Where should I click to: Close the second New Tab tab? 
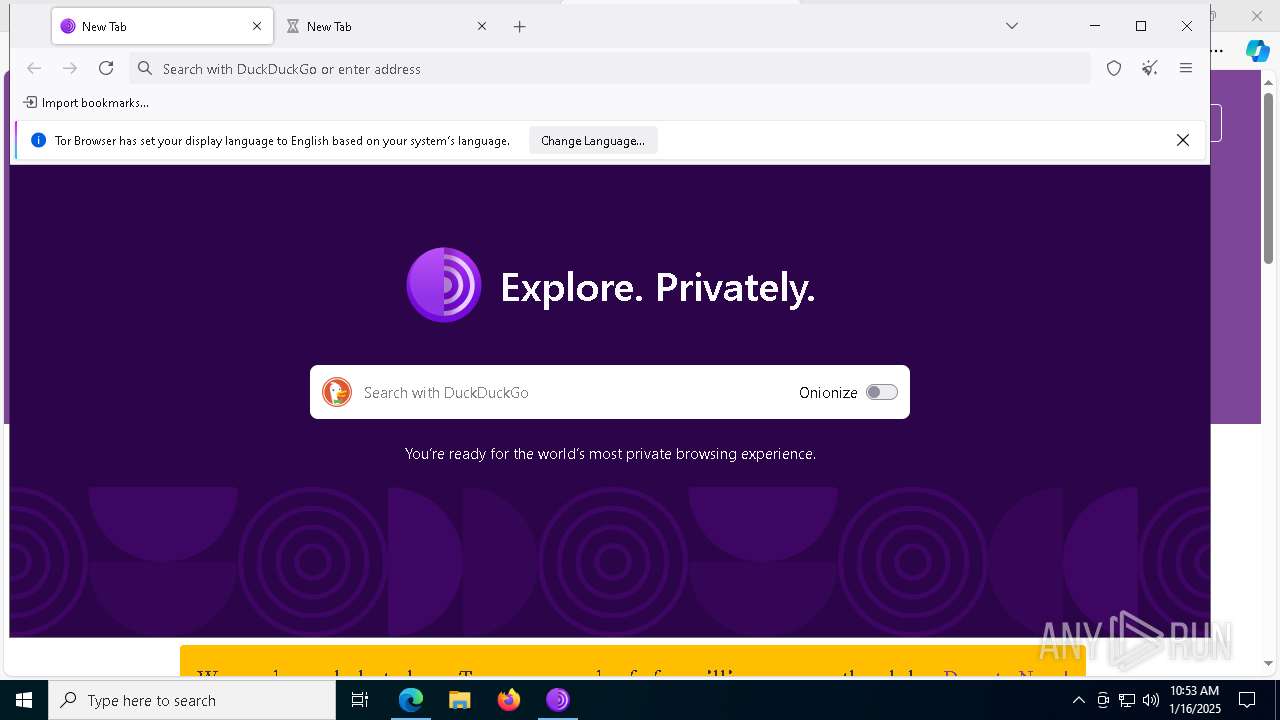[x=482, y=27]
